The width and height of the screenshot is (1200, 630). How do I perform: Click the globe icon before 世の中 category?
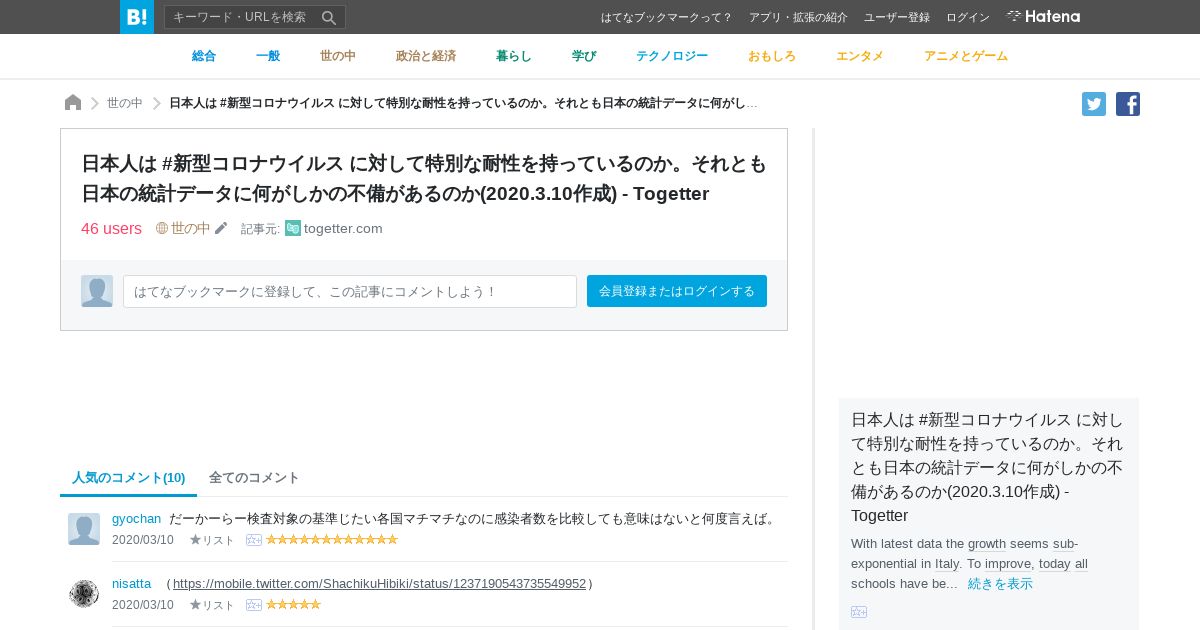[162, 228]
